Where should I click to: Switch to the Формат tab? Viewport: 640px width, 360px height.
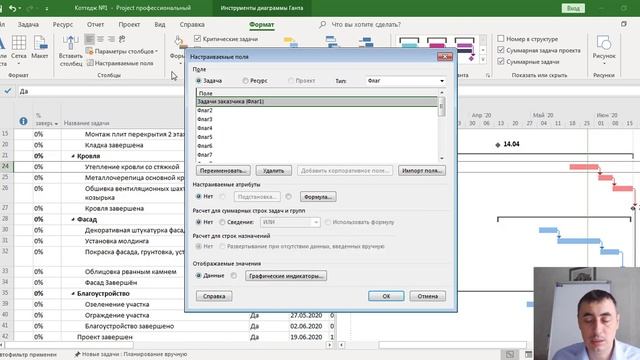click(262, 24)
